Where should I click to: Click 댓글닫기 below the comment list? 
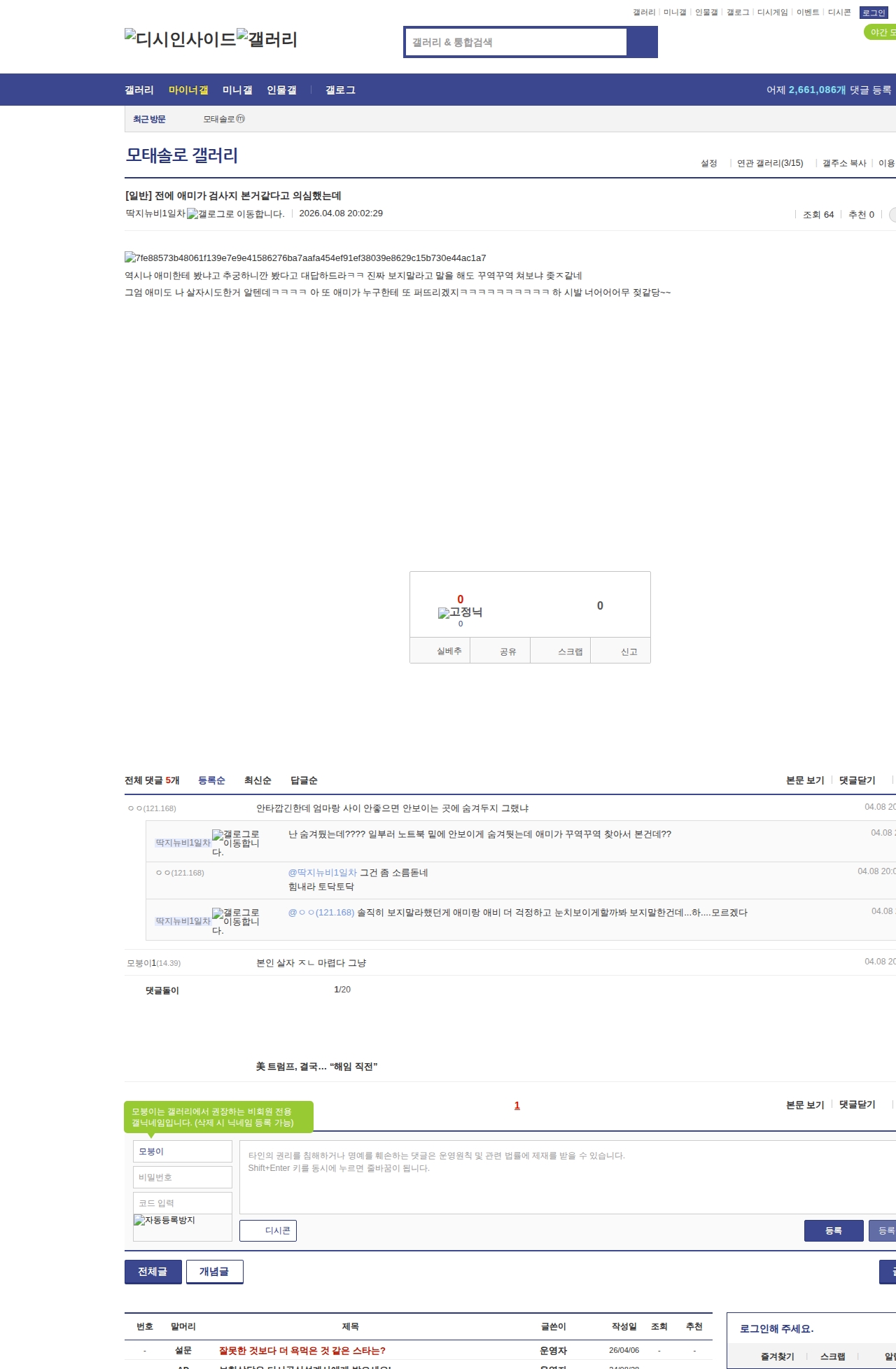pos(857,1104)
